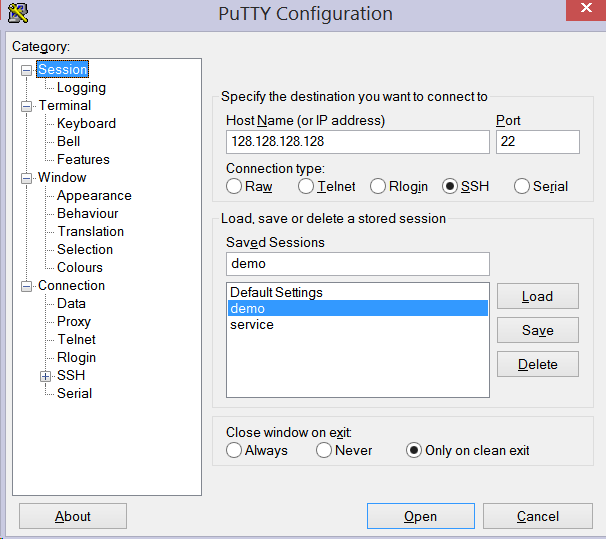
Task: Open the Rlogin tree category
Action: (76, 358)
